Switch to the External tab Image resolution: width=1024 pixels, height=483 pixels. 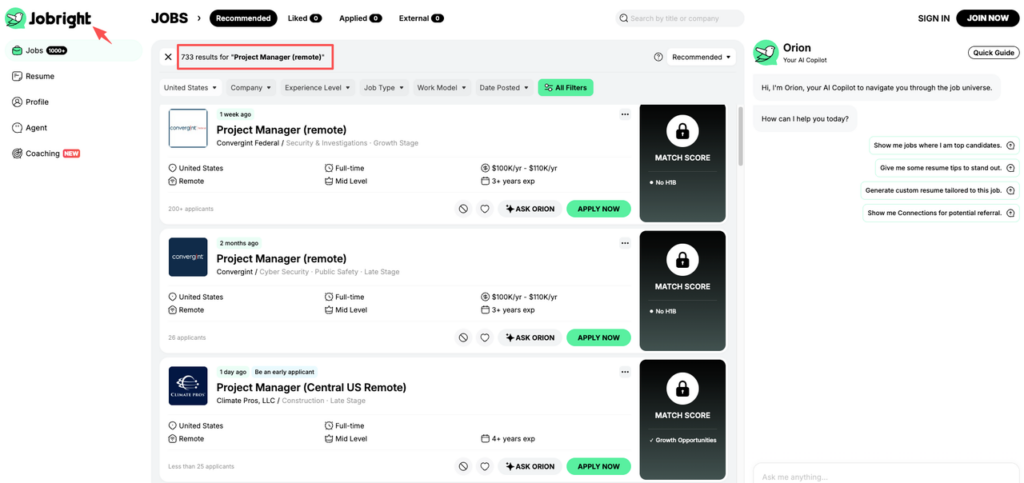pyautogui.click(x=421, y=18)
